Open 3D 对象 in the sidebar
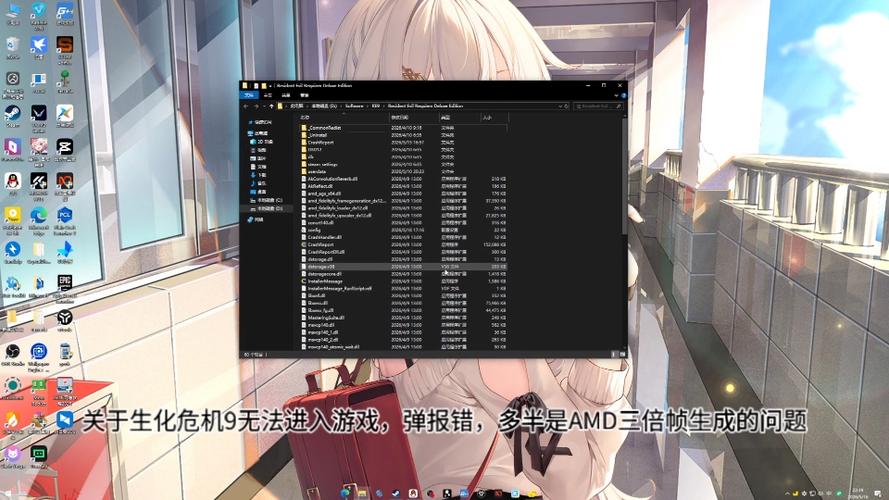Image resolution: width=889 pixels, height=500 pixels. 261,142
